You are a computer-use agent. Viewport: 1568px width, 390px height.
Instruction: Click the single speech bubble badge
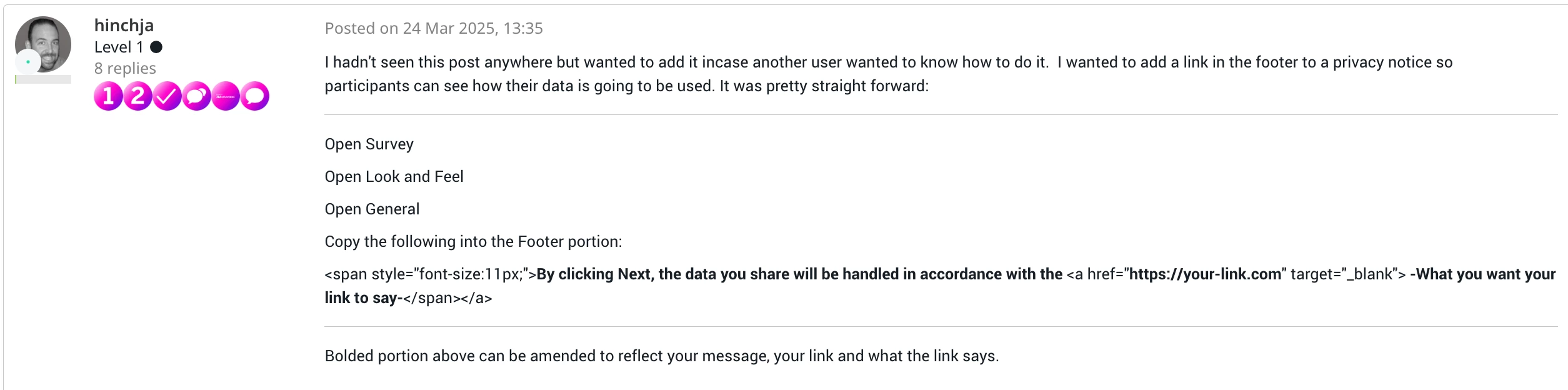point(255,96)
